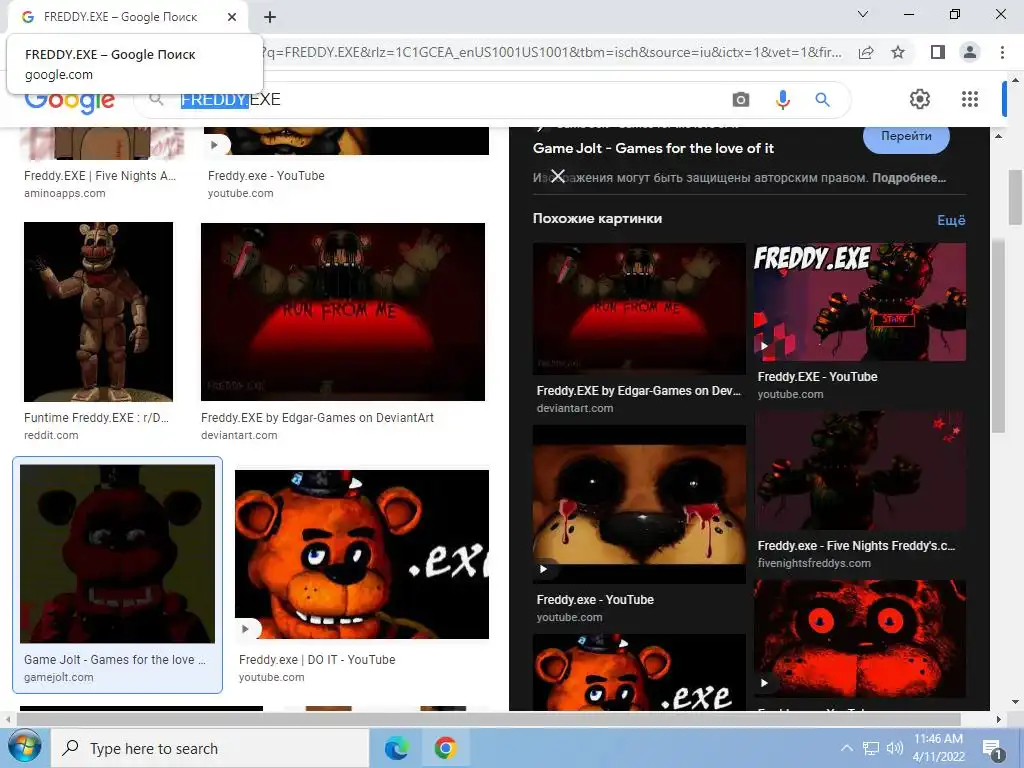1024x768 pixels.
Task: Click the Type here to search box
Action: pos(210,748)
